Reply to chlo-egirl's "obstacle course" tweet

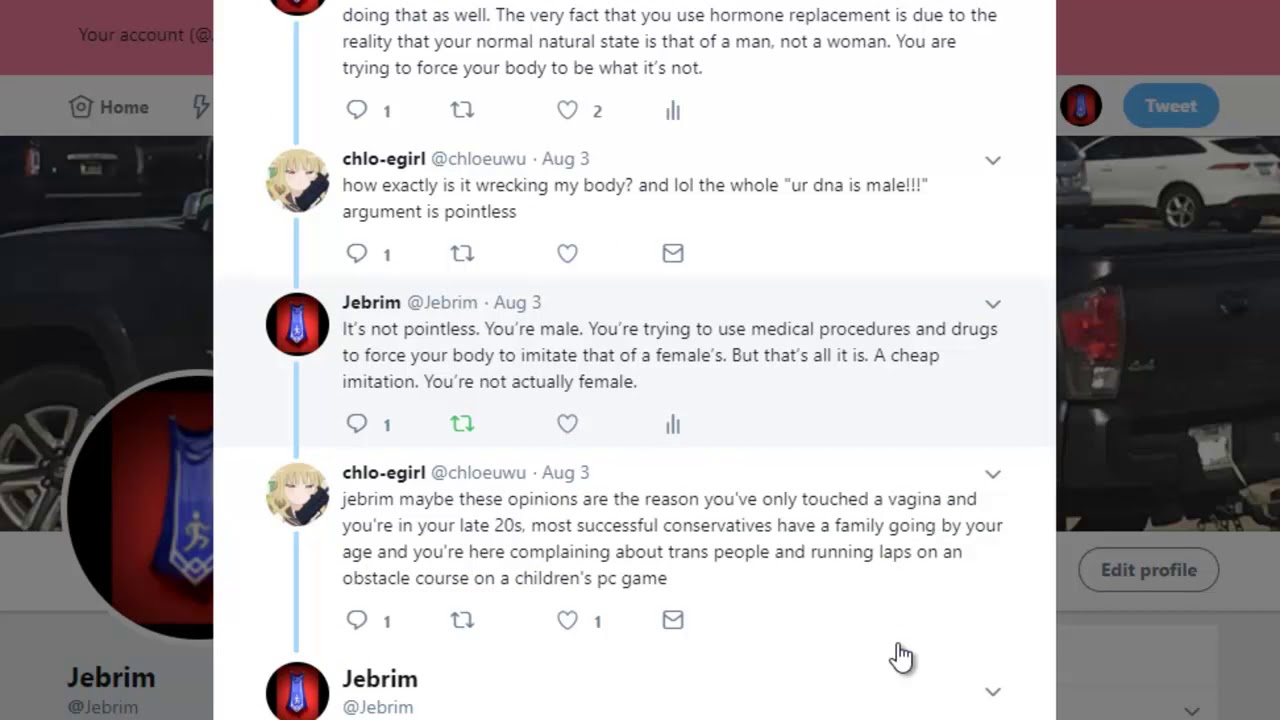point(357,620)
